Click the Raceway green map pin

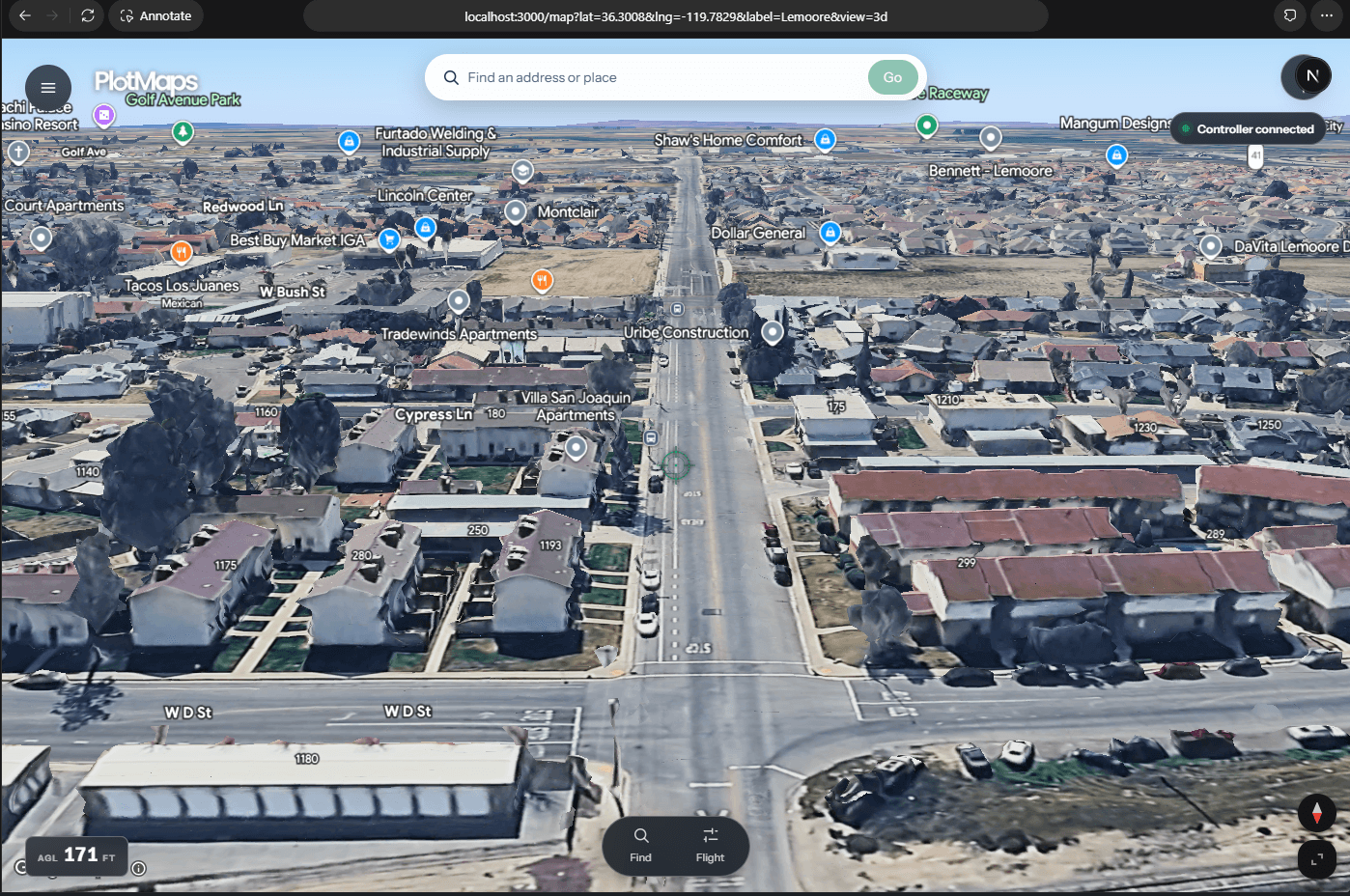click(x=927, y=125)
